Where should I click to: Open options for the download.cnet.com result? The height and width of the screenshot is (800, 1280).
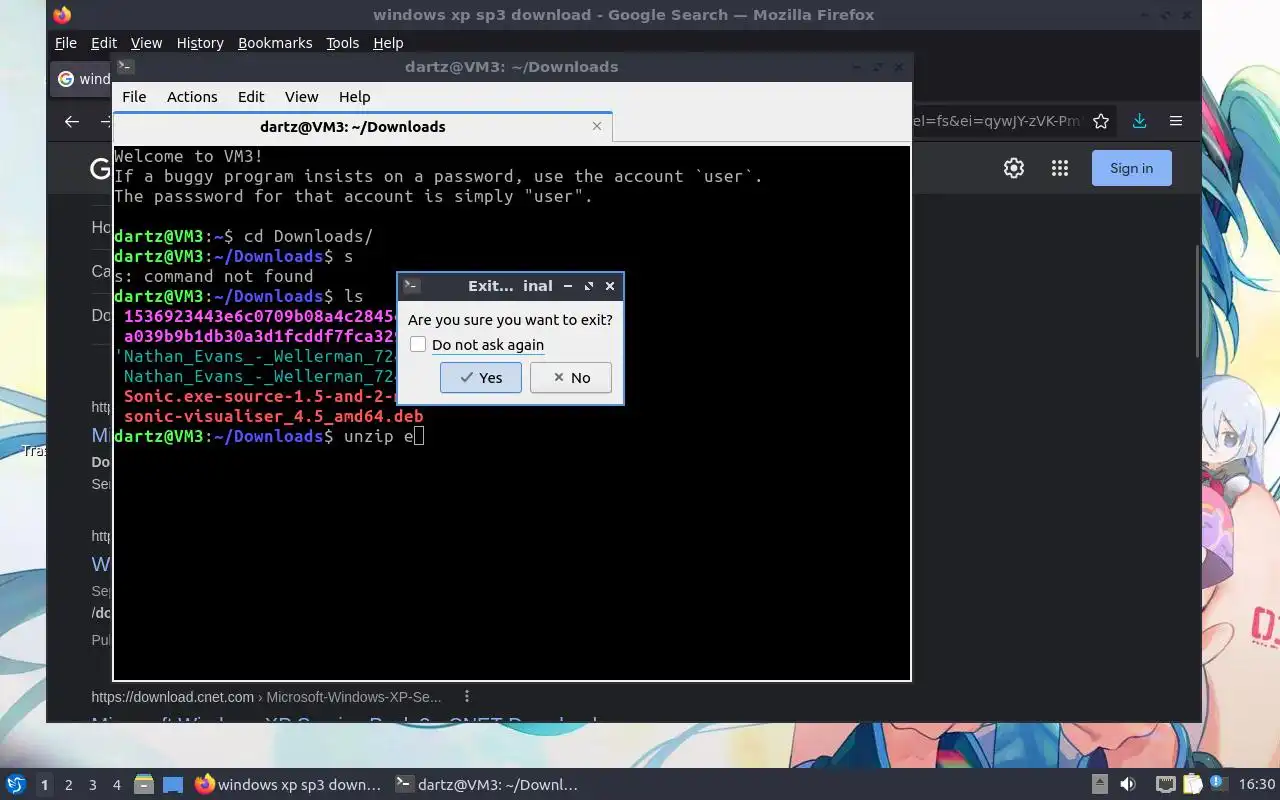click(467, 696)
